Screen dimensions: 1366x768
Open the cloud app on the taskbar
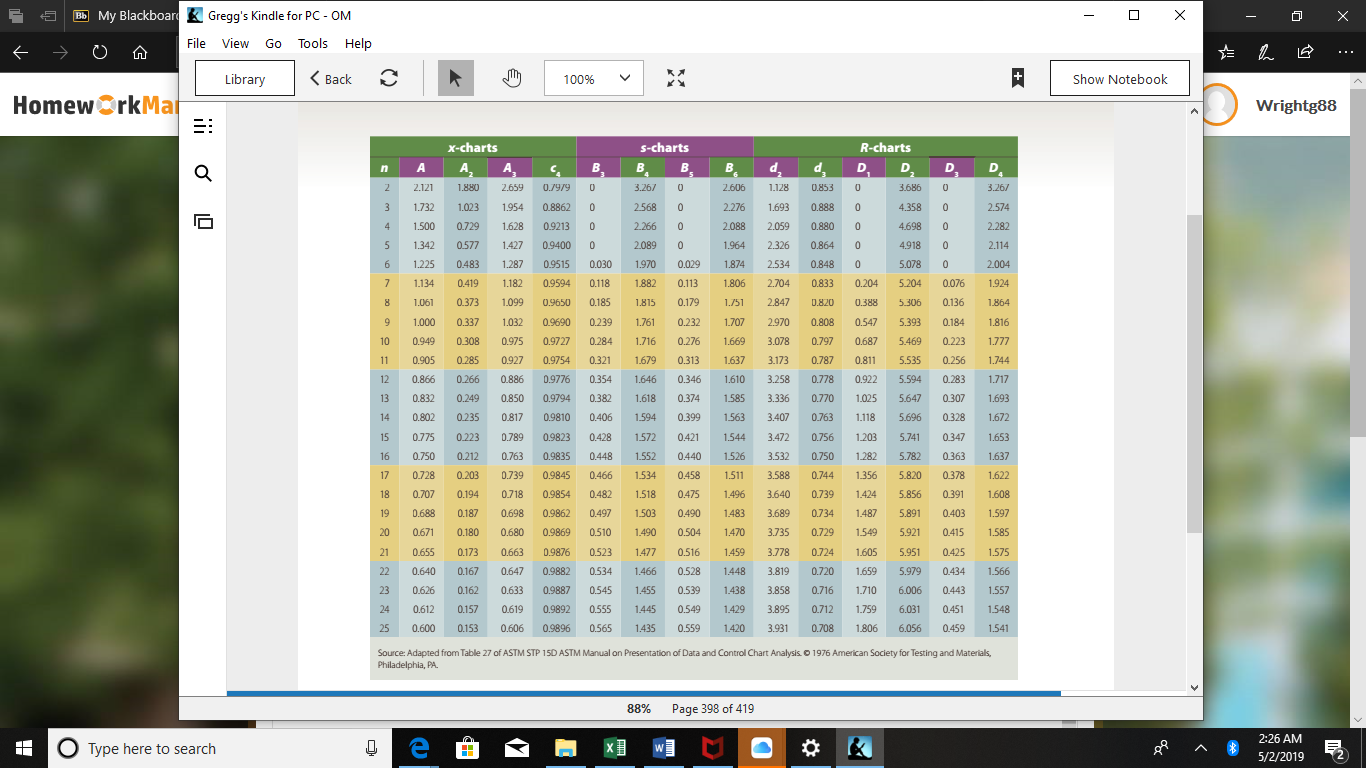[762, 748]
